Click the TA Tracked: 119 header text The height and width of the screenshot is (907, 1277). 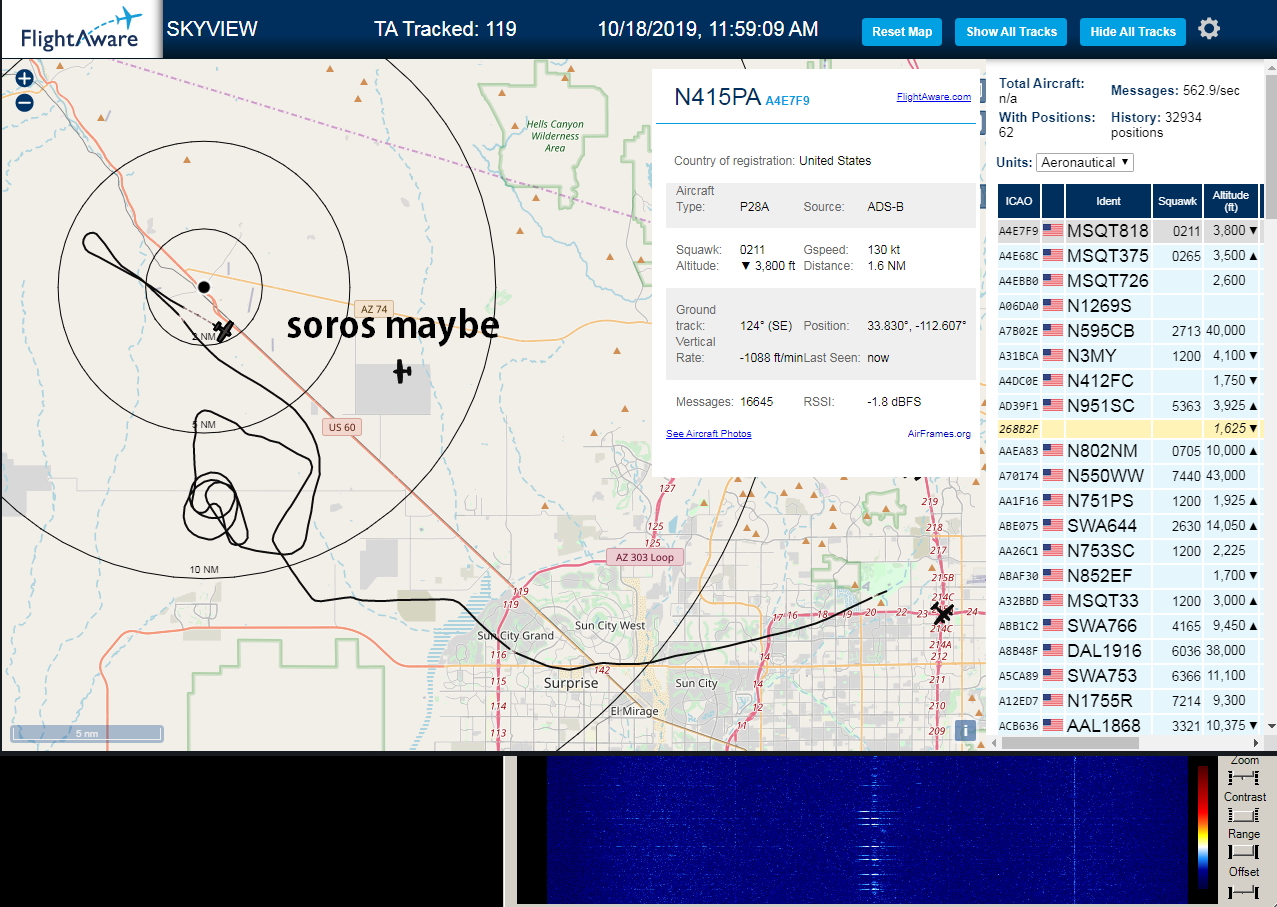pyautogui.click(x=445, y=29)
